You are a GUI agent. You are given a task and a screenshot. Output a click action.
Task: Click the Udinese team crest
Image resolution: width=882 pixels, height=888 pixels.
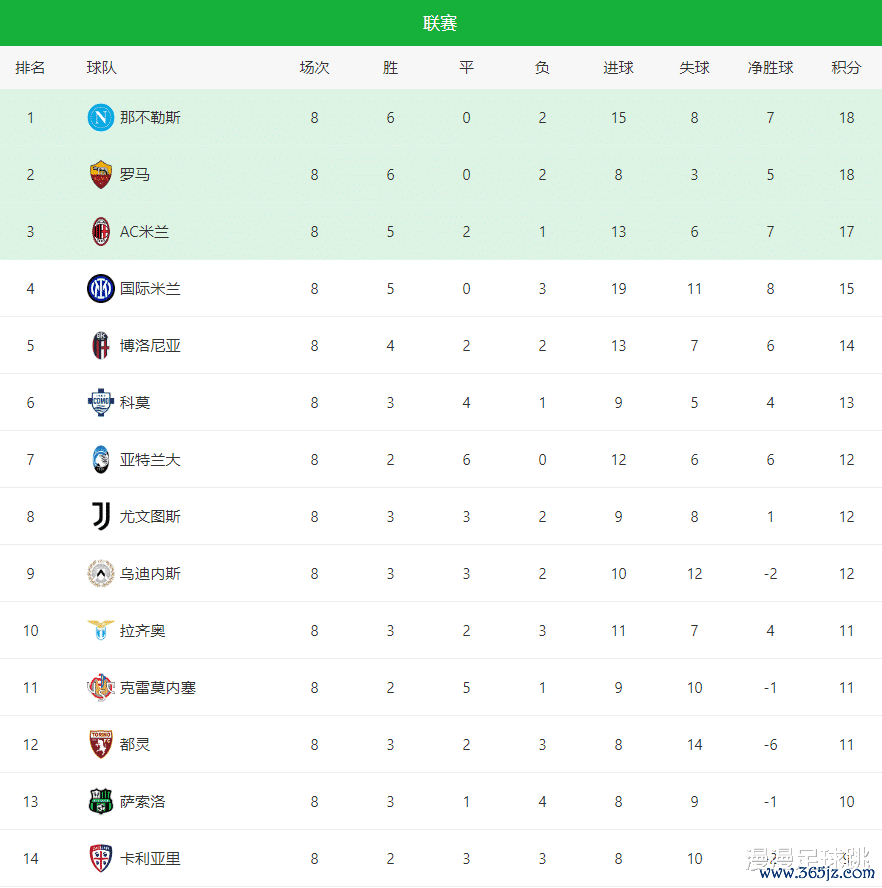[x=101, y=574]
